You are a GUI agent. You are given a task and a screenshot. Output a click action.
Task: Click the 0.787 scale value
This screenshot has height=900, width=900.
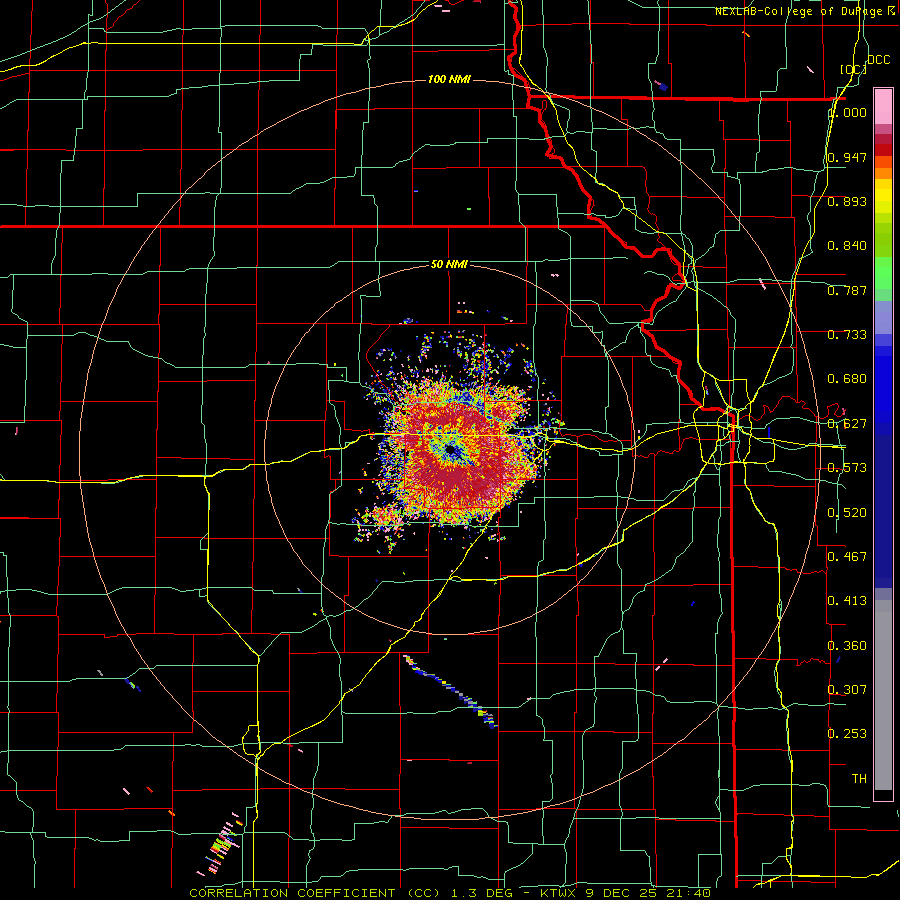847,290
